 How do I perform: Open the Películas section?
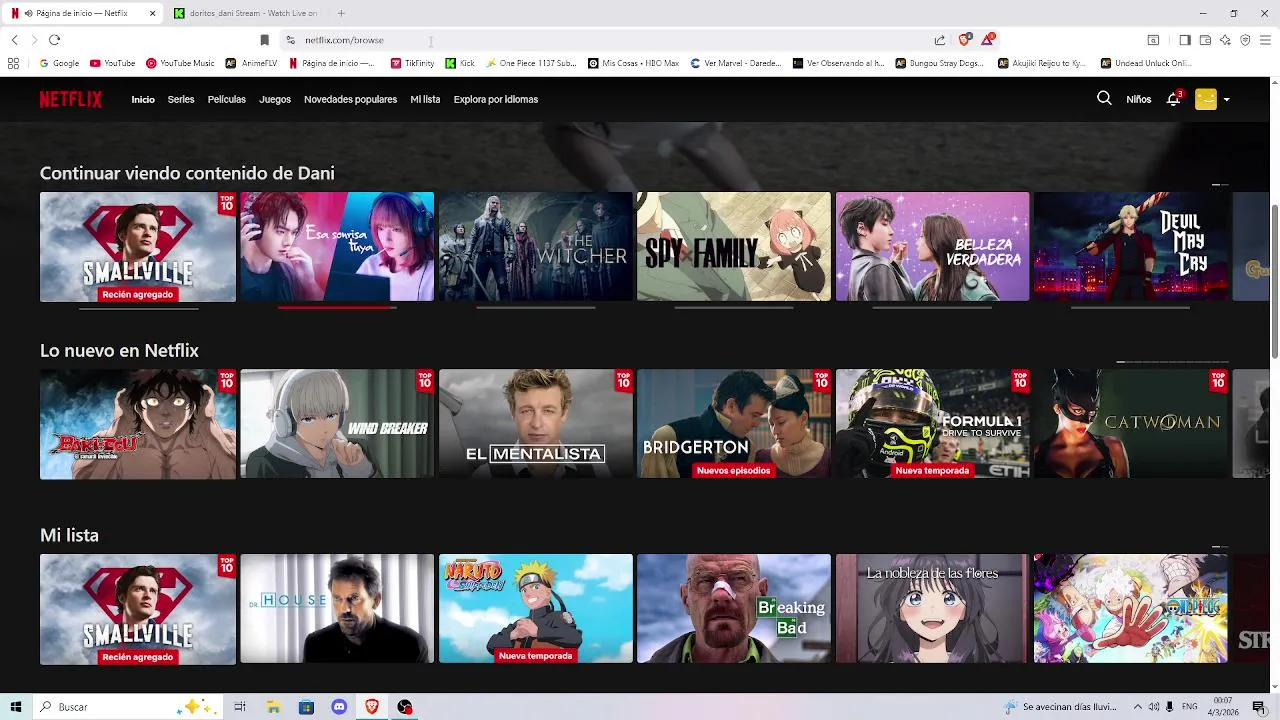coord(227,100)
